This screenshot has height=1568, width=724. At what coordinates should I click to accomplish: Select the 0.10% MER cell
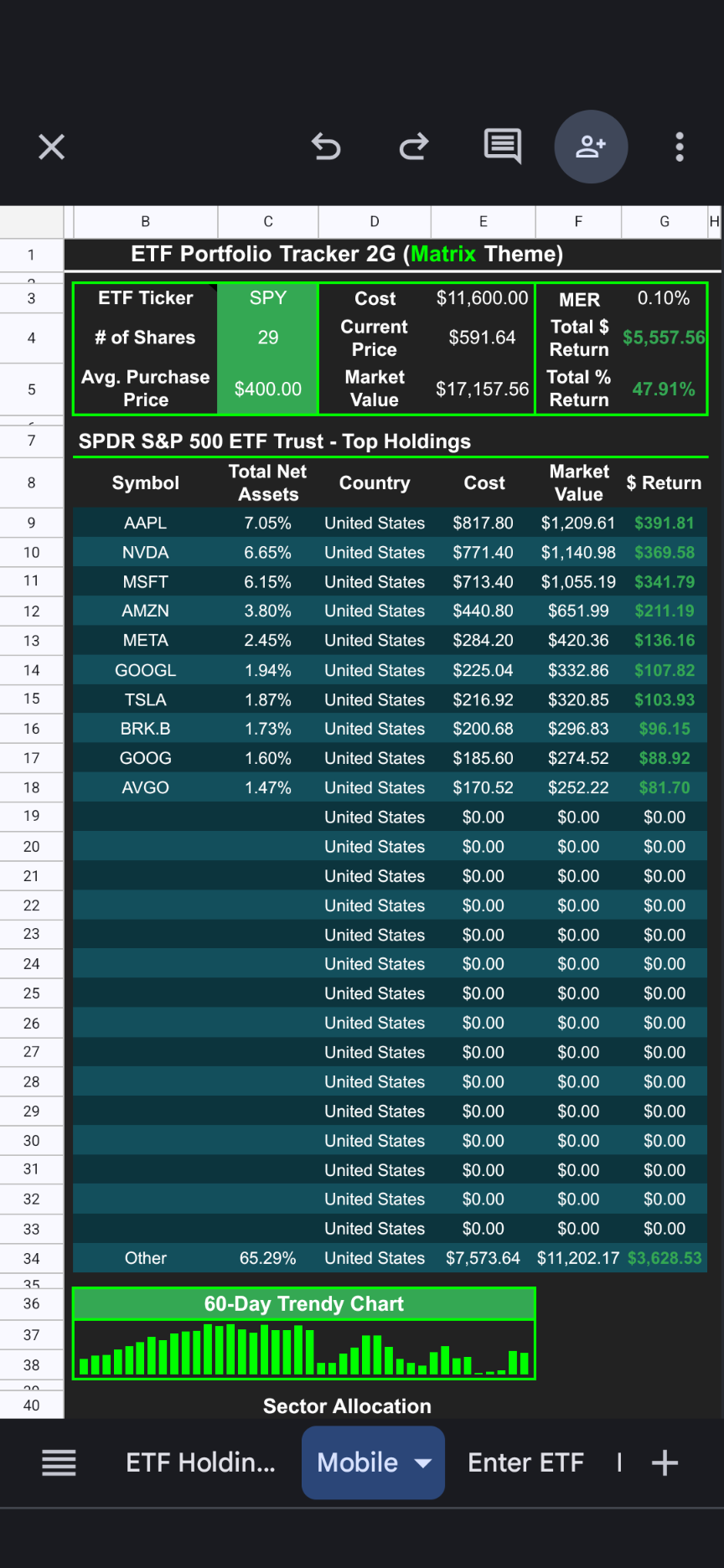665,298
